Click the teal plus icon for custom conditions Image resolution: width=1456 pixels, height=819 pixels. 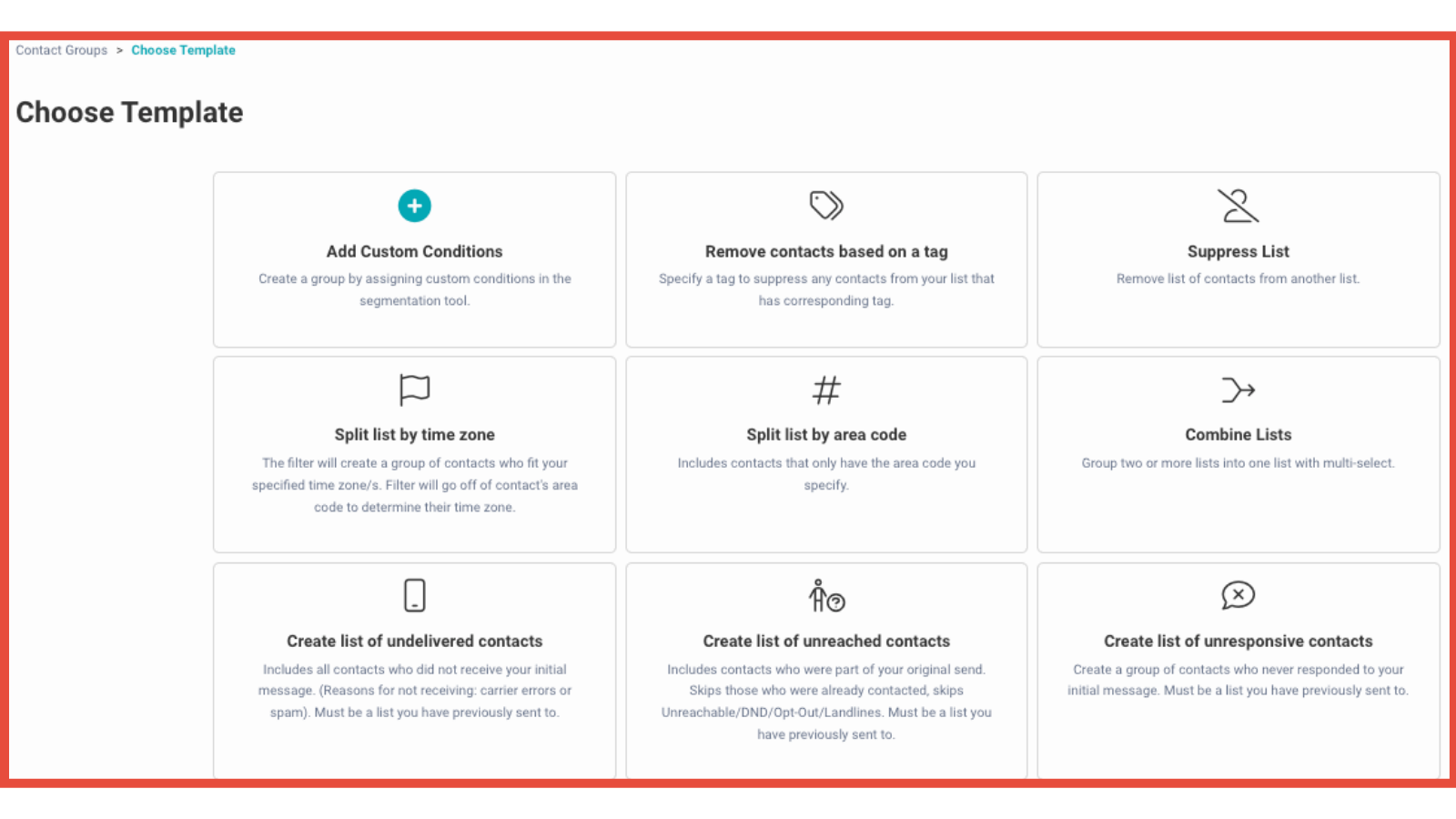(x=414, y=206)
